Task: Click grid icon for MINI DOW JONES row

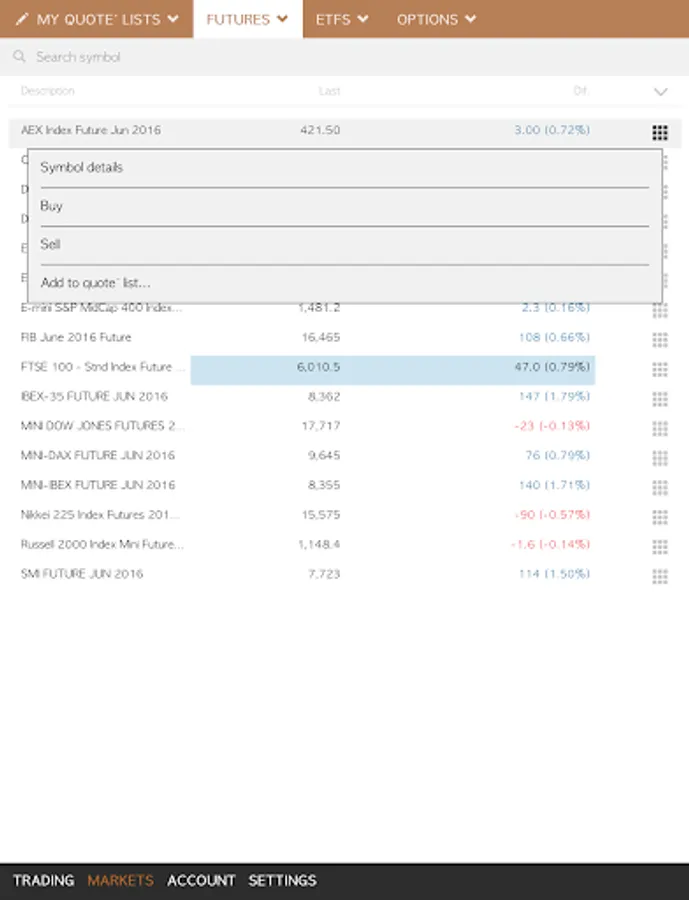Action: 659,428
